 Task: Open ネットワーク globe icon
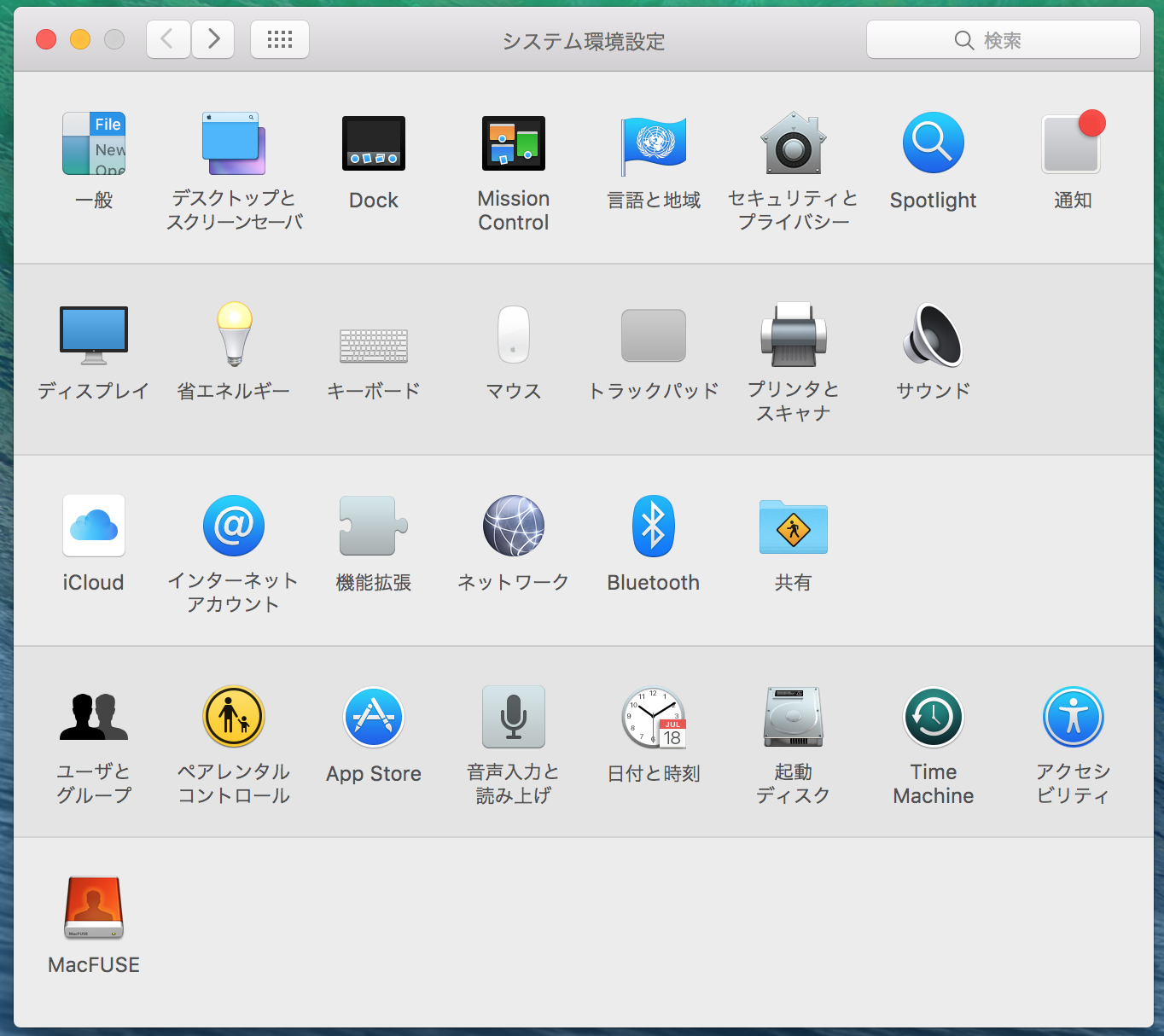coord(514,526)
